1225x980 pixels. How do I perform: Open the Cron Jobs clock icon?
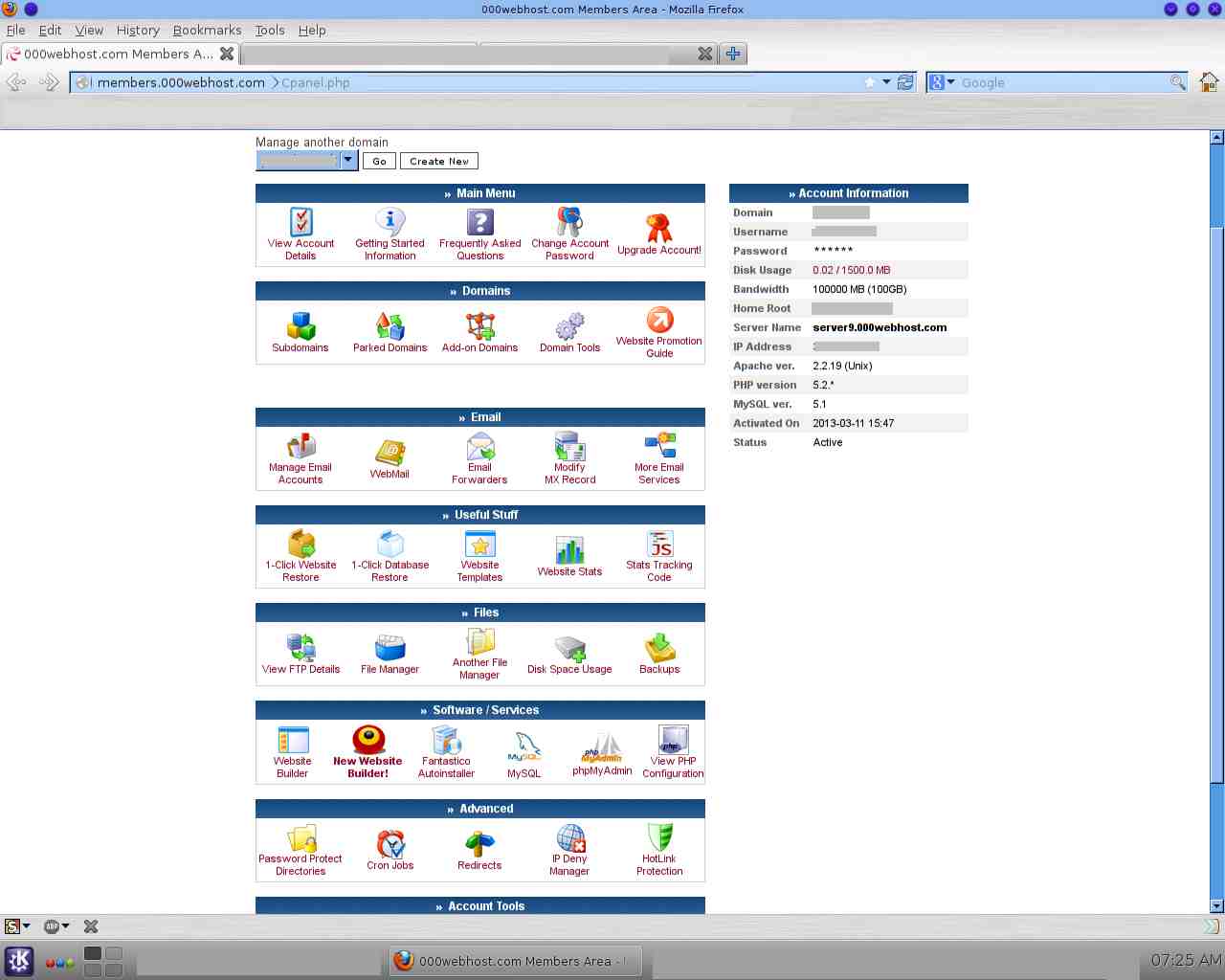point(390,844)
